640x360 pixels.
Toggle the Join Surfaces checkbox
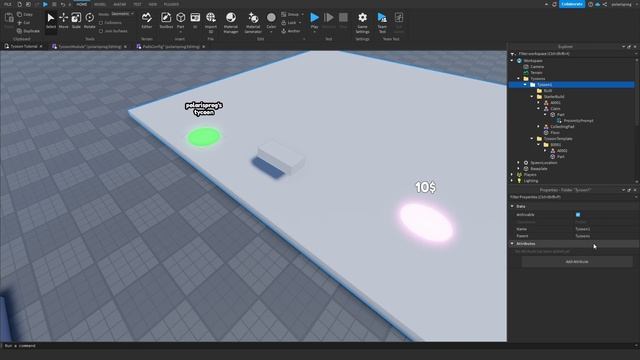pos(101,31)
